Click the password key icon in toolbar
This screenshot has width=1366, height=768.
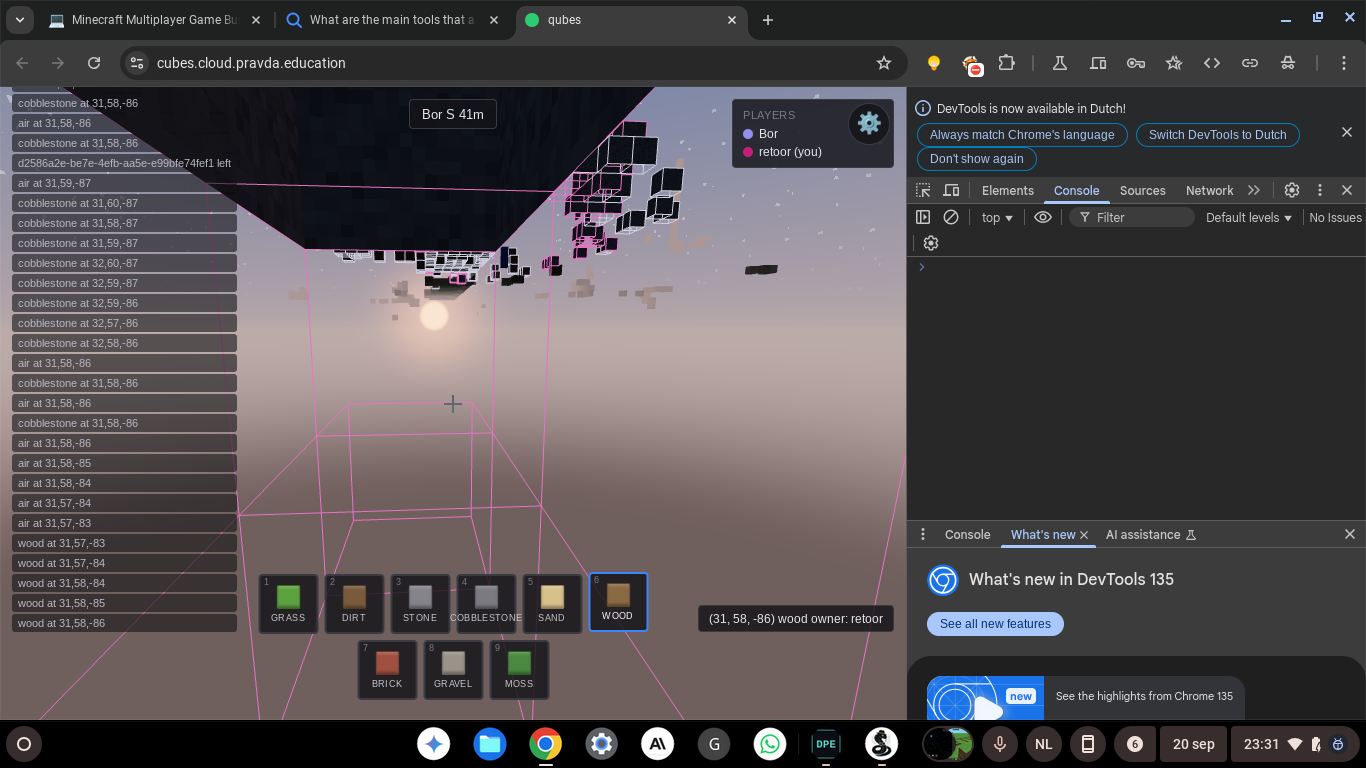[1136, 63]
